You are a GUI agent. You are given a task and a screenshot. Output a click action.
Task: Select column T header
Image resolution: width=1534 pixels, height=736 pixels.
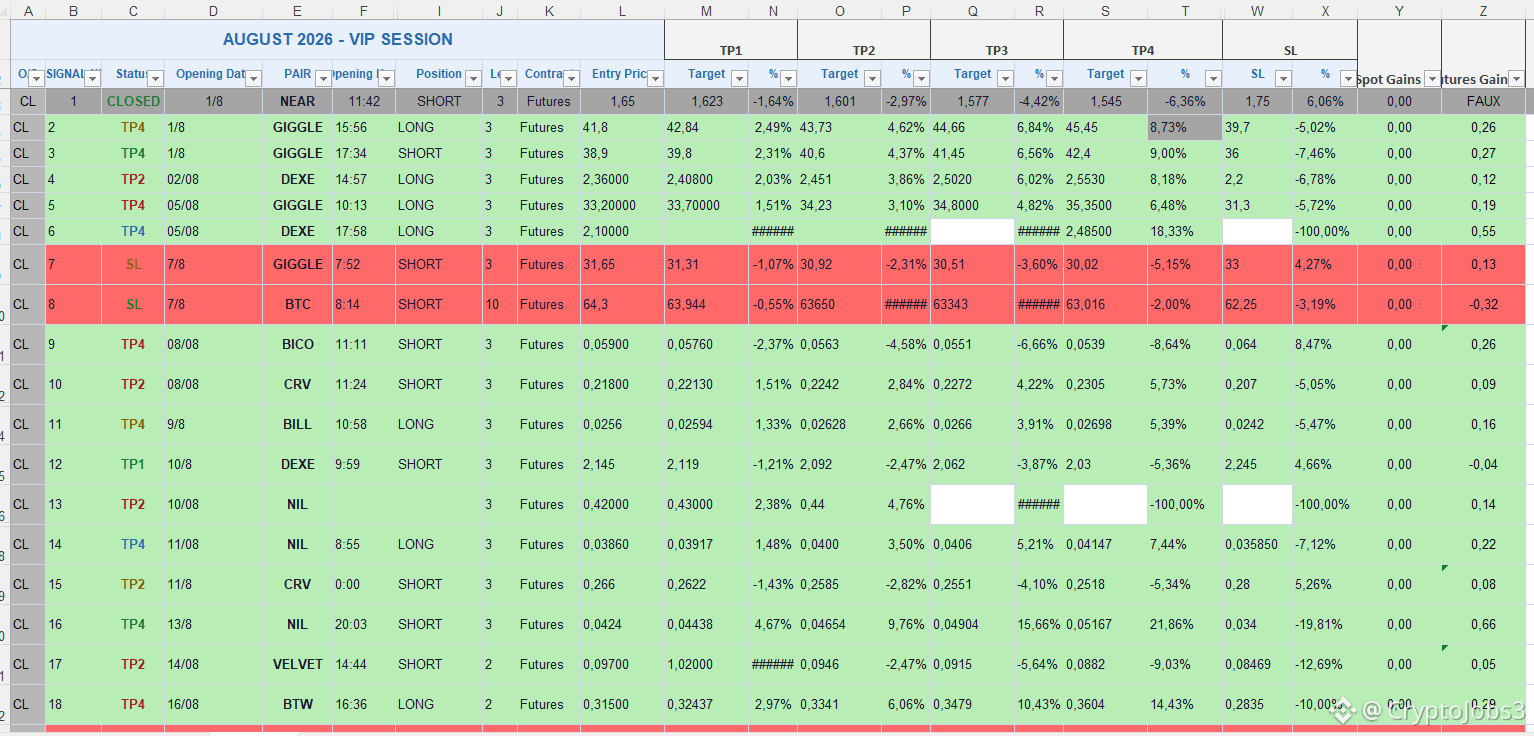pyautogui.click(x=1185, y=10)
